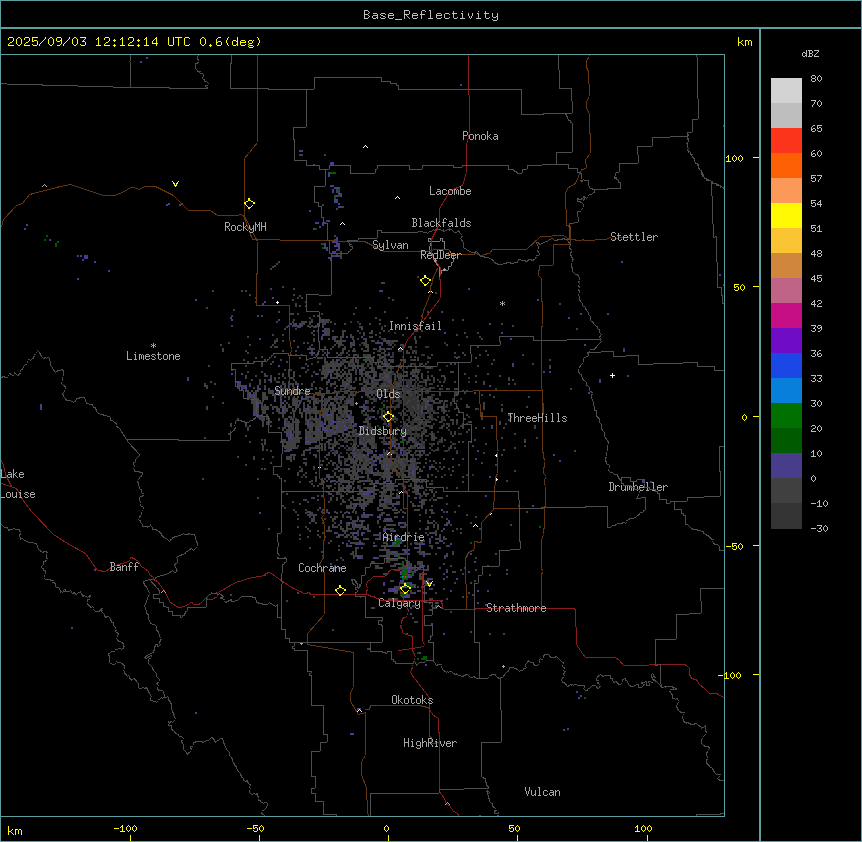Click the -30 value on the dBZ scale
This screenshot has height=842, width=862.
(x=819, y=528)
